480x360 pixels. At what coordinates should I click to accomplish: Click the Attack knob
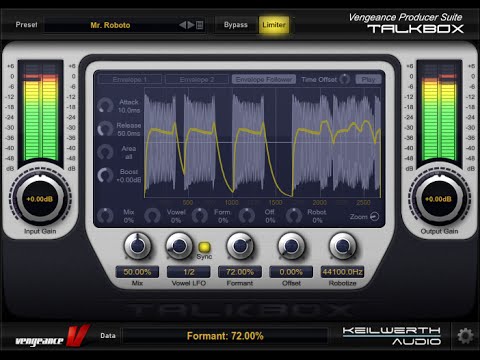click(105, 106)
